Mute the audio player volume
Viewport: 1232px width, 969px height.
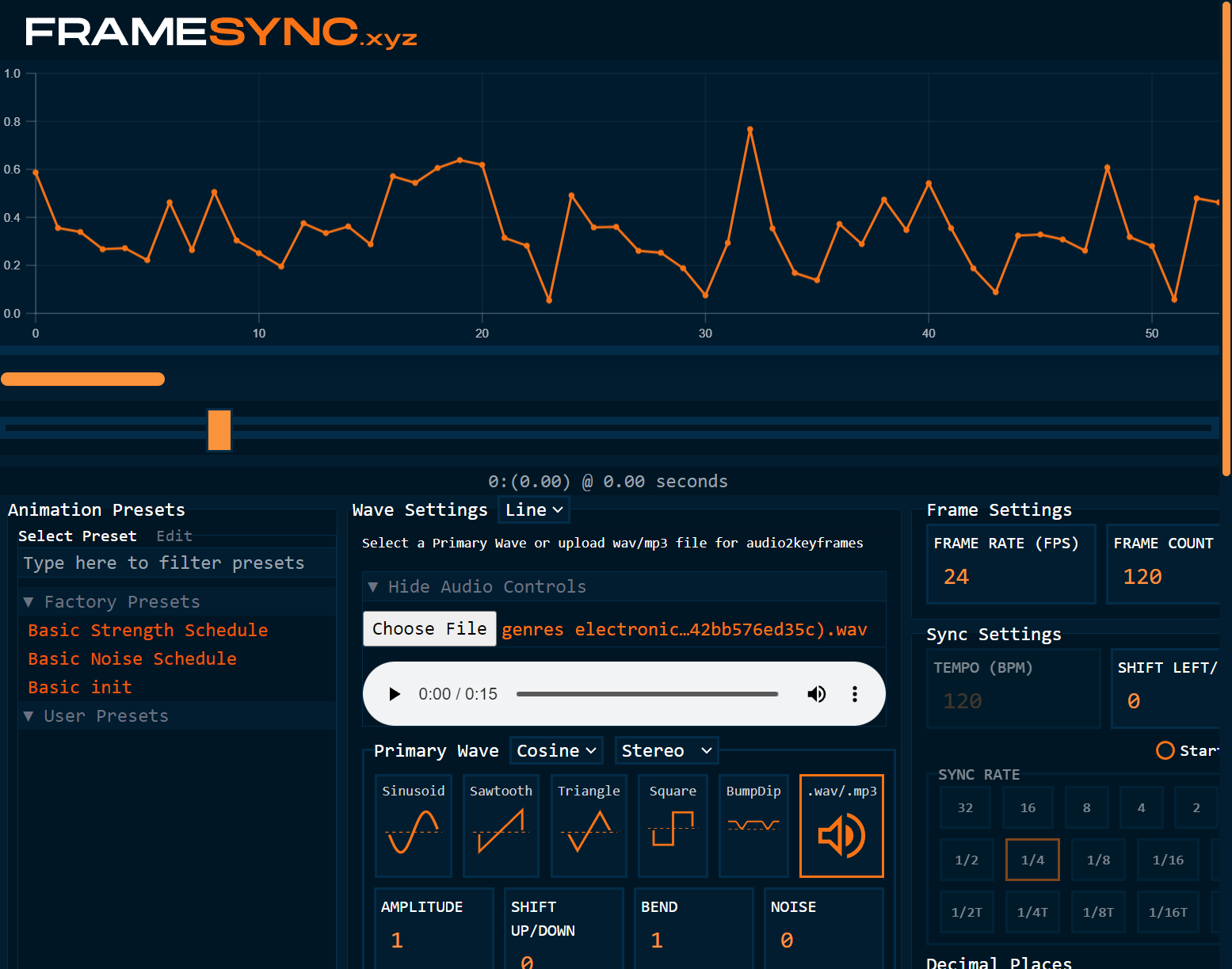tap(816, 694)
